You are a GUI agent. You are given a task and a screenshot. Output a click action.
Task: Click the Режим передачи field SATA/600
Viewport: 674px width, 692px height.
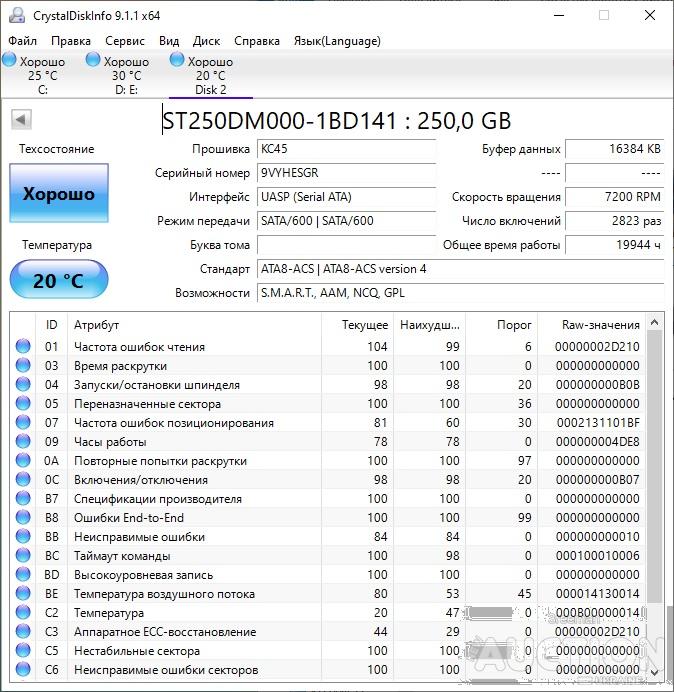coord(346,221)
